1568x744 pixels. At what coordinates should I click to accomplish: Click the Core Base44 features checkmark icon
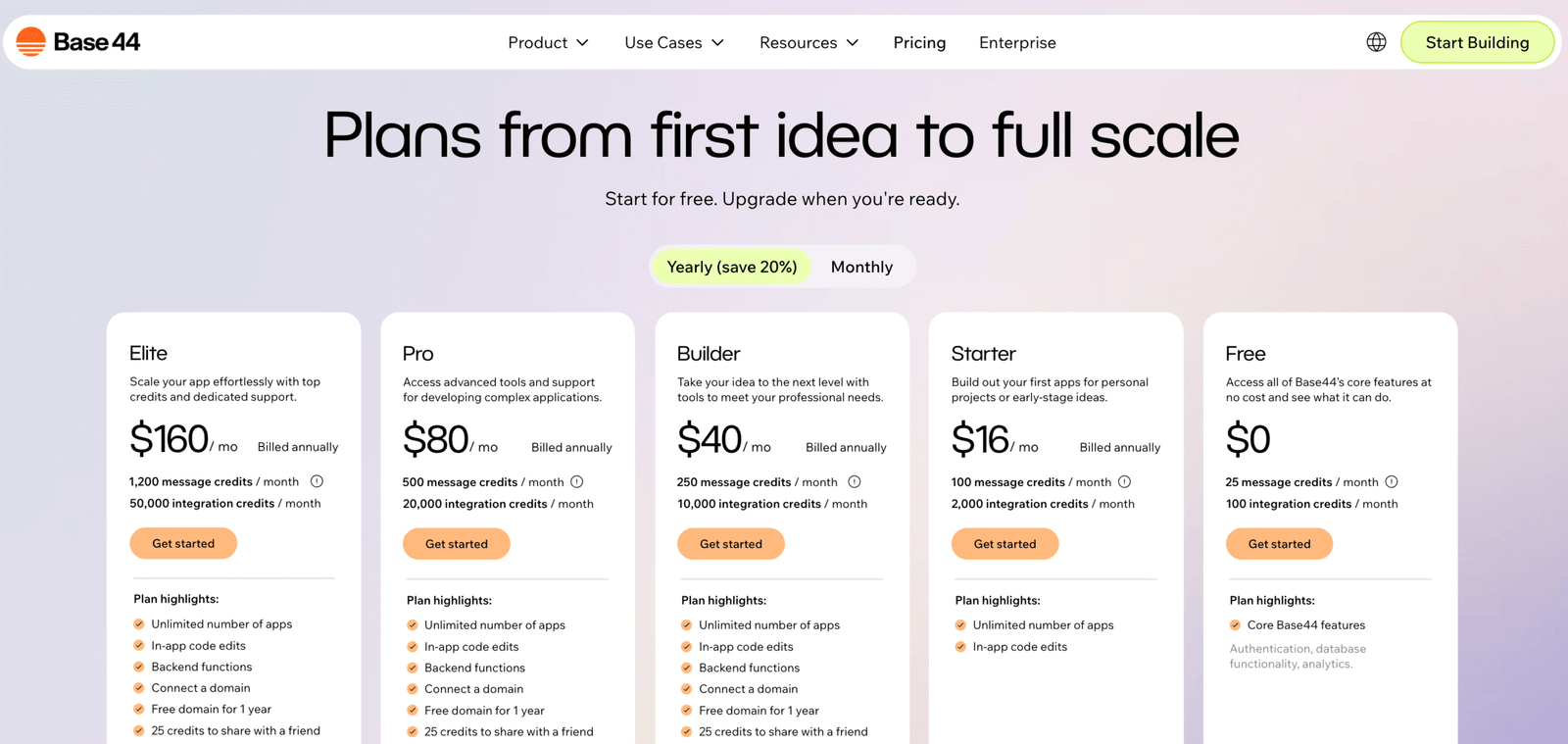[x=1235, y=625]
